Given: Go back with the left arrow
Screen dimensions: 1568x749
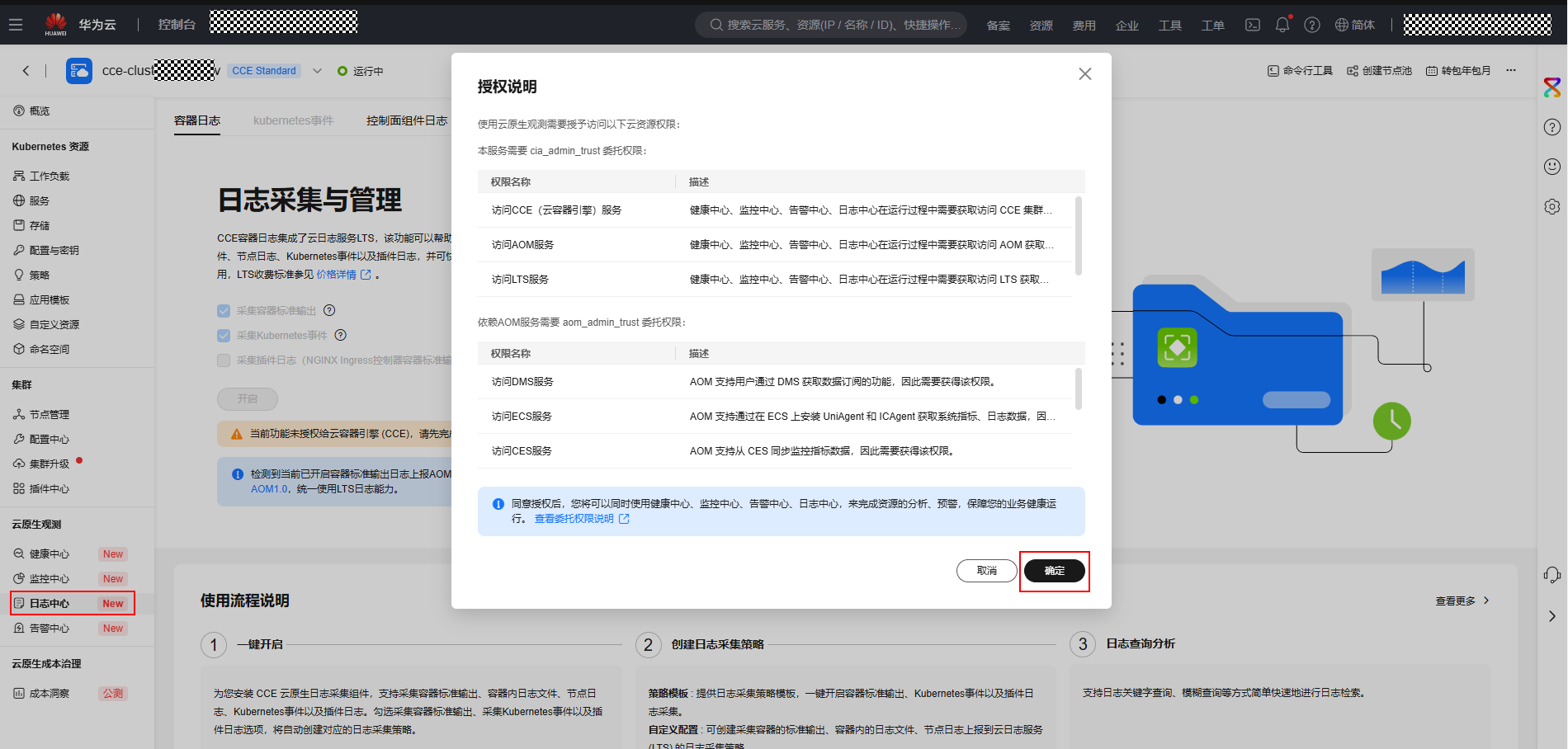Looking at the screenshot, I should click(x=26, y=71).
